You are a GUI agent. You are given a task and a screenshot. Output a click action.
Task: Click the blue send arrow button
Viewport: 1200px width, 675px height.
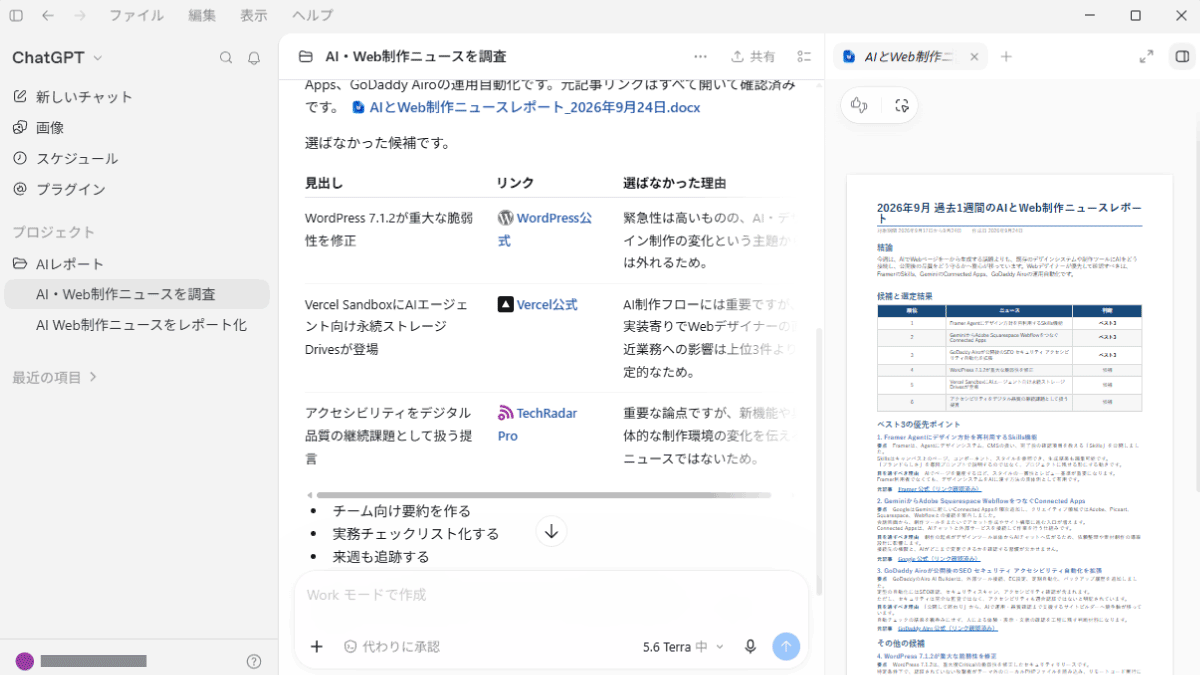point(786,647)
